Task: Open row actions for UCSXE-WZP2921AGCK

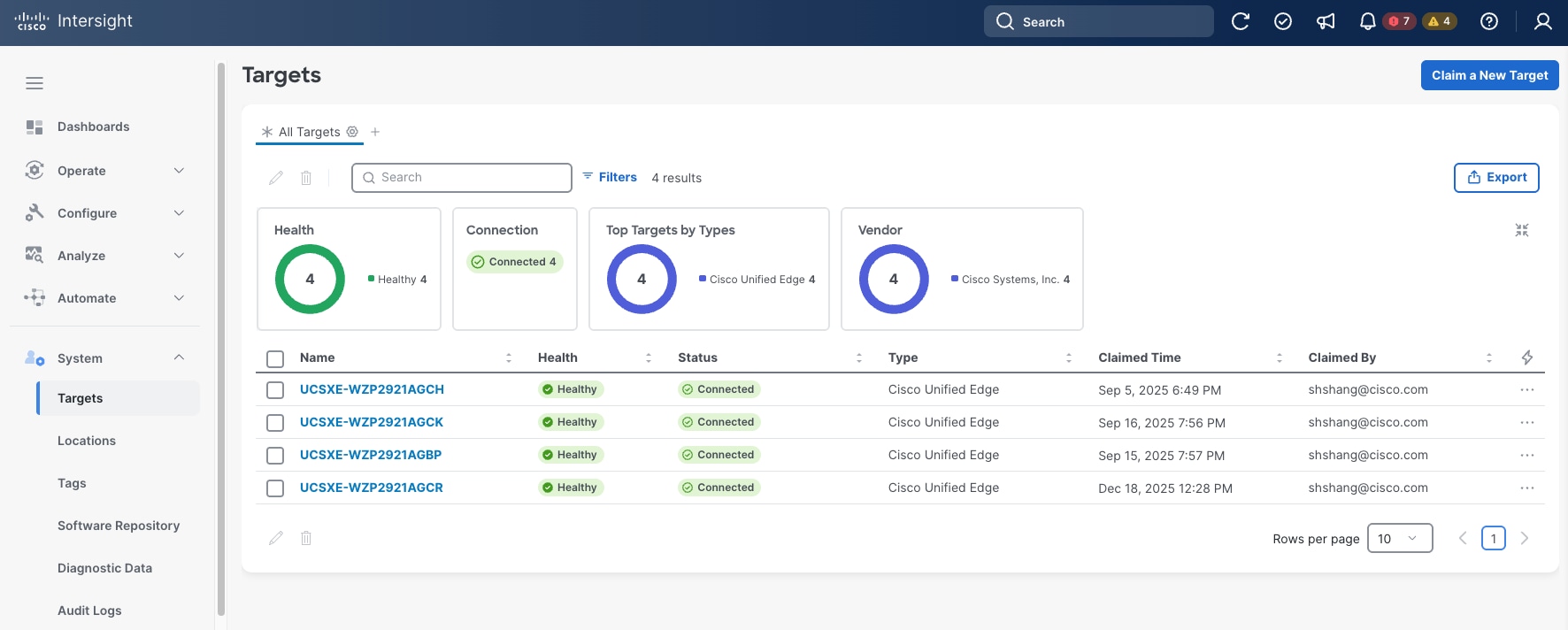Action: coord(1527,422)
